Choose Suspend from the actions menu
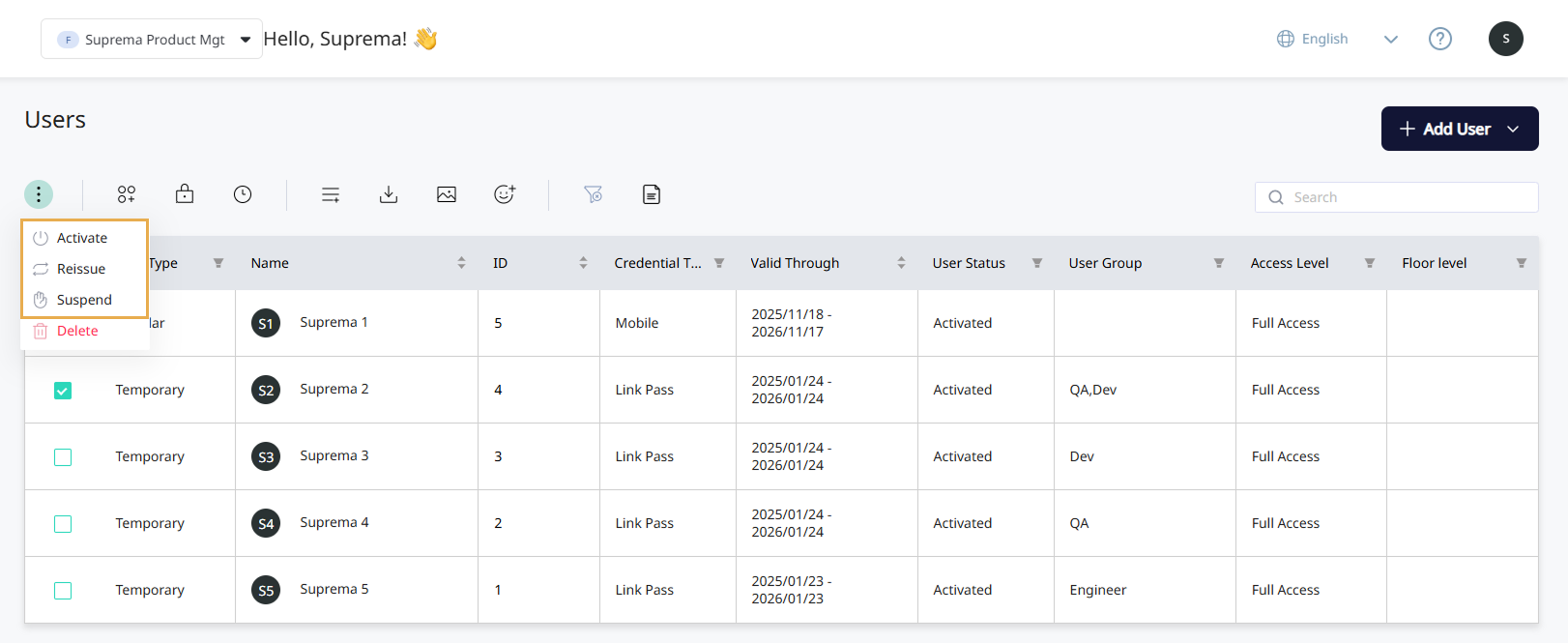Viewport: 1568px width, 643px height. point(84,300)
